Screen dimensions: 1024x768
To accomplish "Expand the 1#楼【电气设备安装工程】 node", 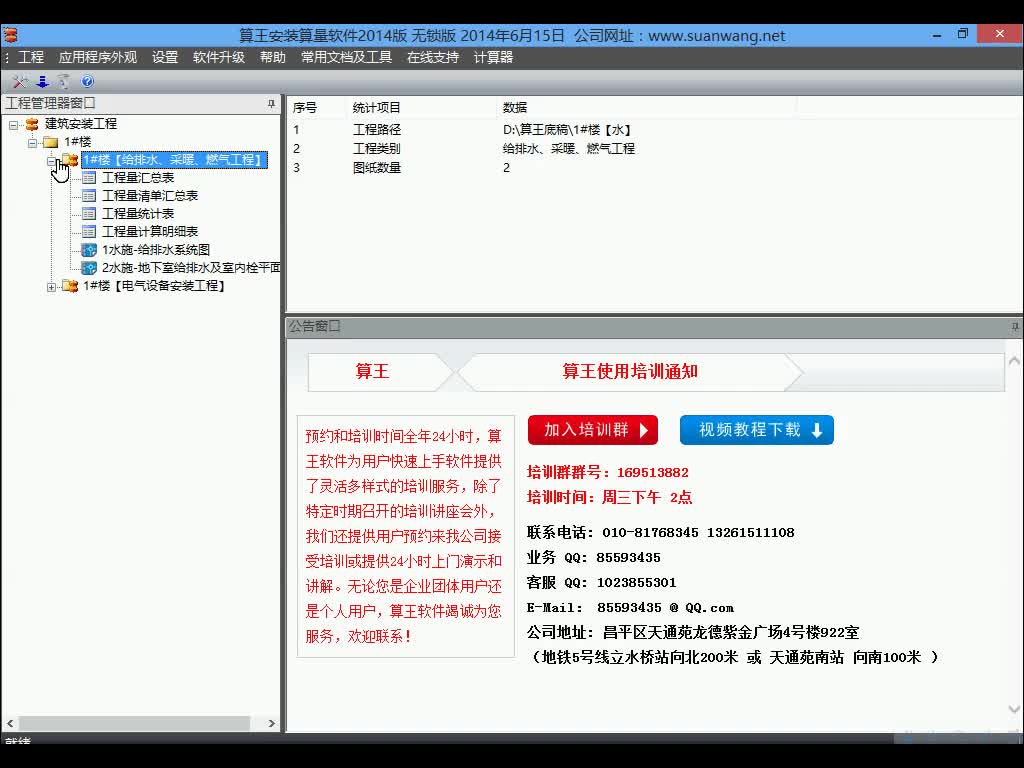I will pyautogui.click(x=52, y=287).
